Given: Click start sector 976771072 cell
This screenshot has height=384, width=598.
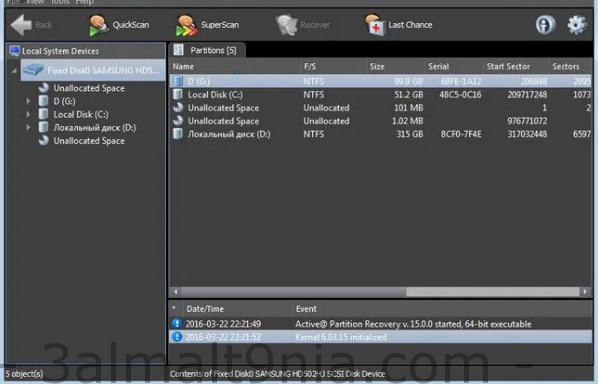Looking at the screenshot, I should click(x=527, y=121).
